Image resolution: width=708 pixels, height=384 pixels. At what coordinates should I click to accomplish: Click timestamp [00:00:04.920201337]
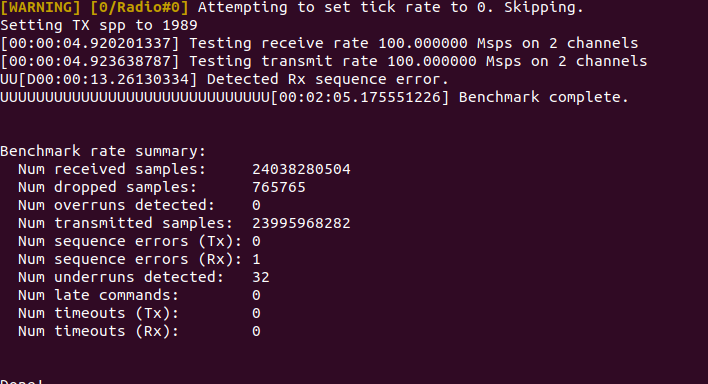point(90,43)
